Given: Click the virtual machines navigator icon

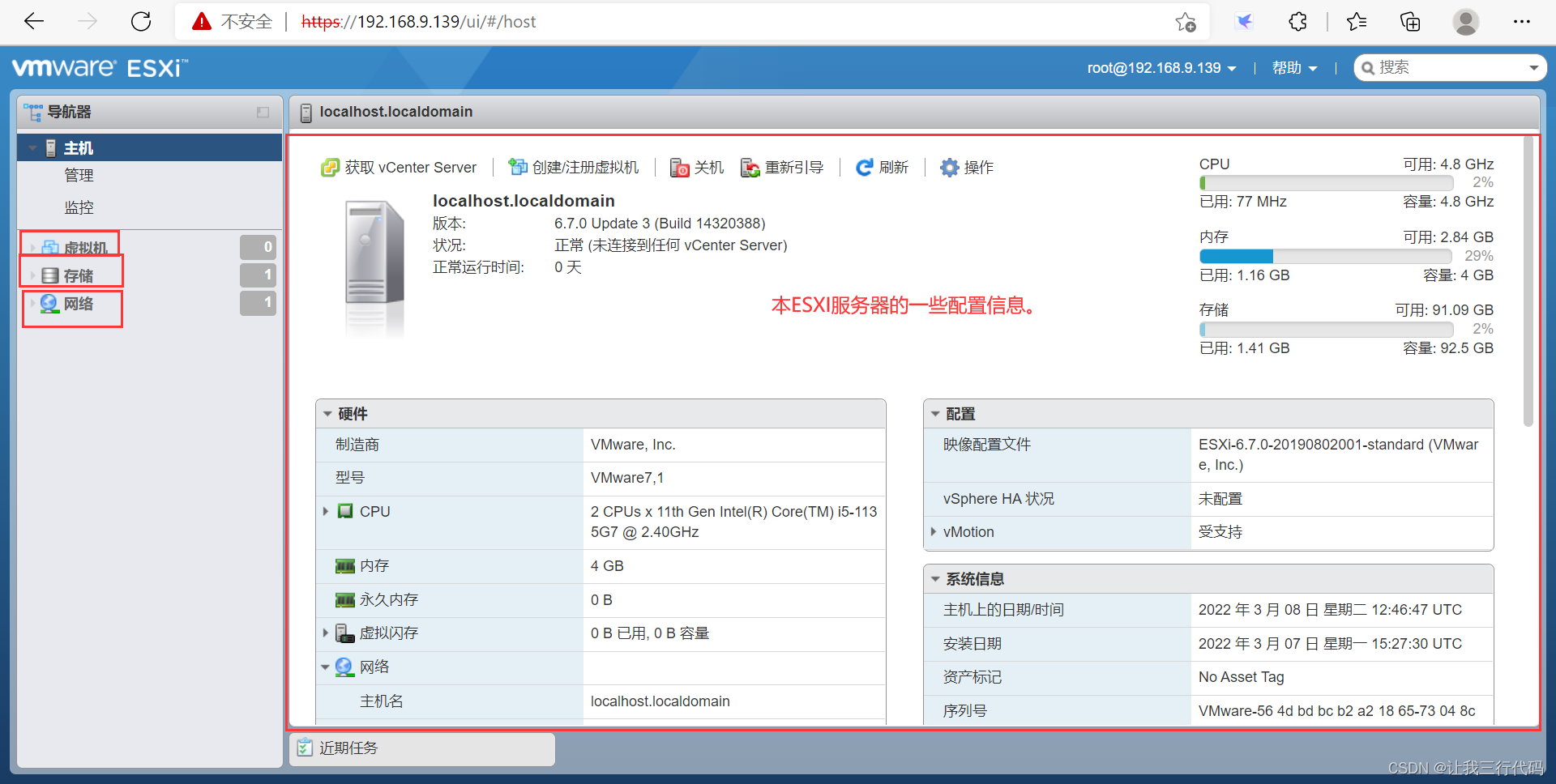Looking at the screenshot, I should point(50,248).
